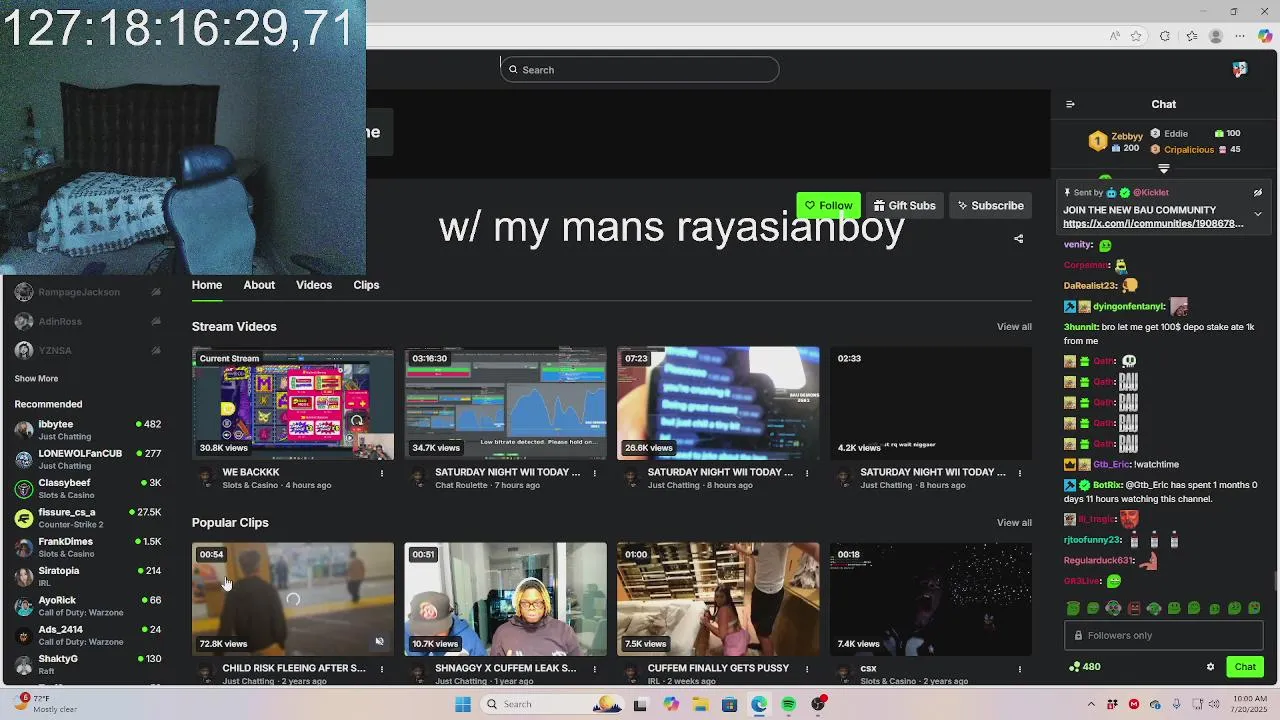This screenshot has height=720, width=1280.
Task: Open options menu for 02:33 Saturday Night video
Action: [x=1020, y=473]
